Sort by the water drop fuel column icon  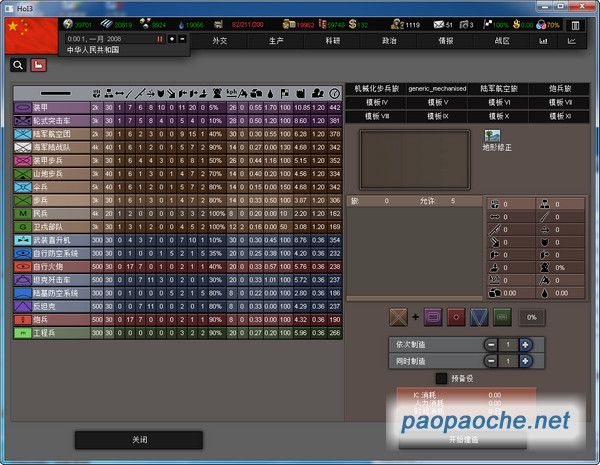(x=271, y=93)
